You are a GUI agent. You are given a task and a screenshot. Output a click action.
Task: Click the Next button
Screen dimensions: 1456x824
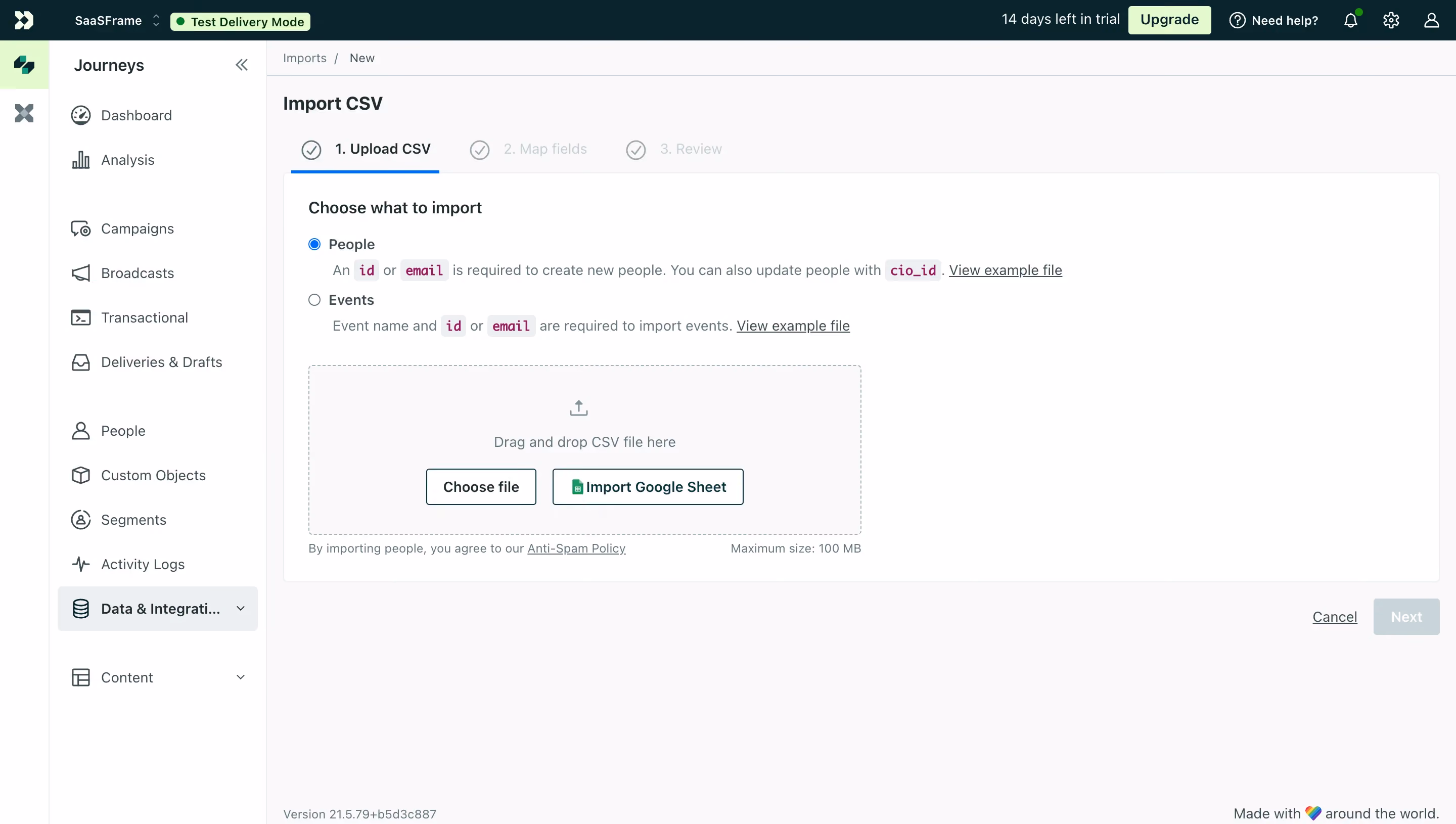[1406, 617]
